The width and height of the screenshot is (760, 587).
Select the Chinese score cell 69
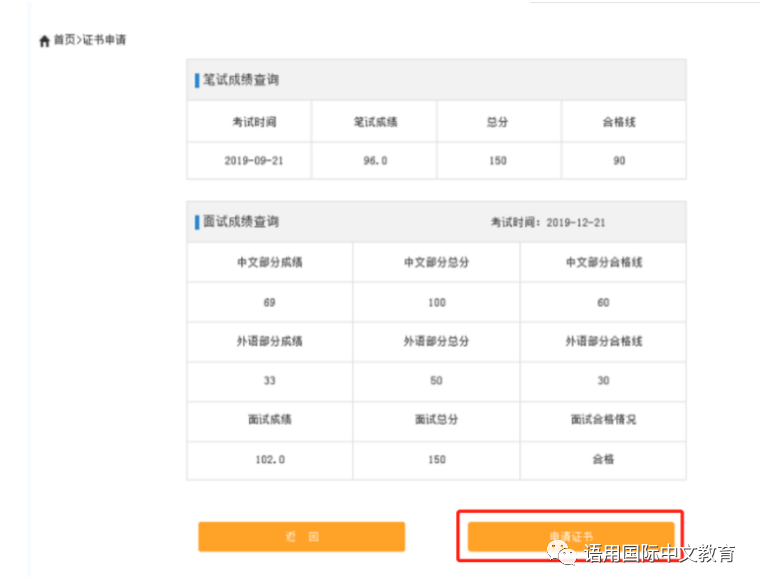tap(269, 302)
